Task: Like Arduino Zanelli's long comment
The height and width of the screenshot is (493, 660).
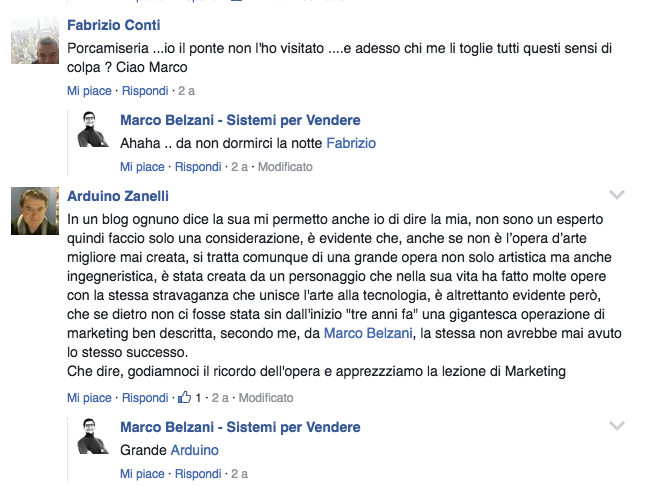Action: [89, 398]
